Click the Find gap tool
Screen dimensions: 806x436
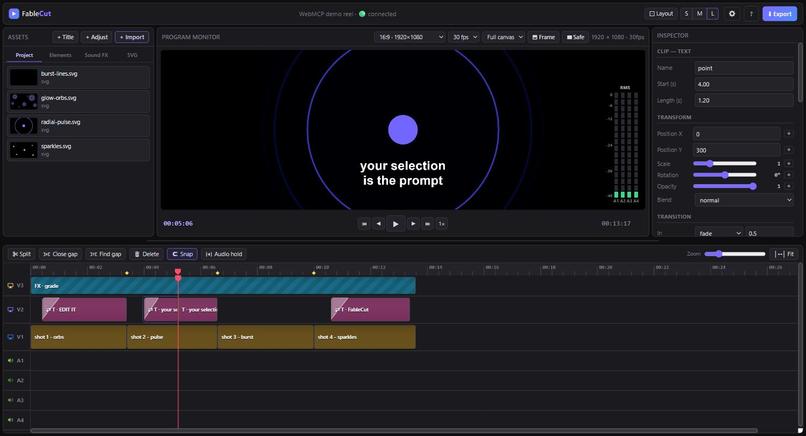pos(105,254)
